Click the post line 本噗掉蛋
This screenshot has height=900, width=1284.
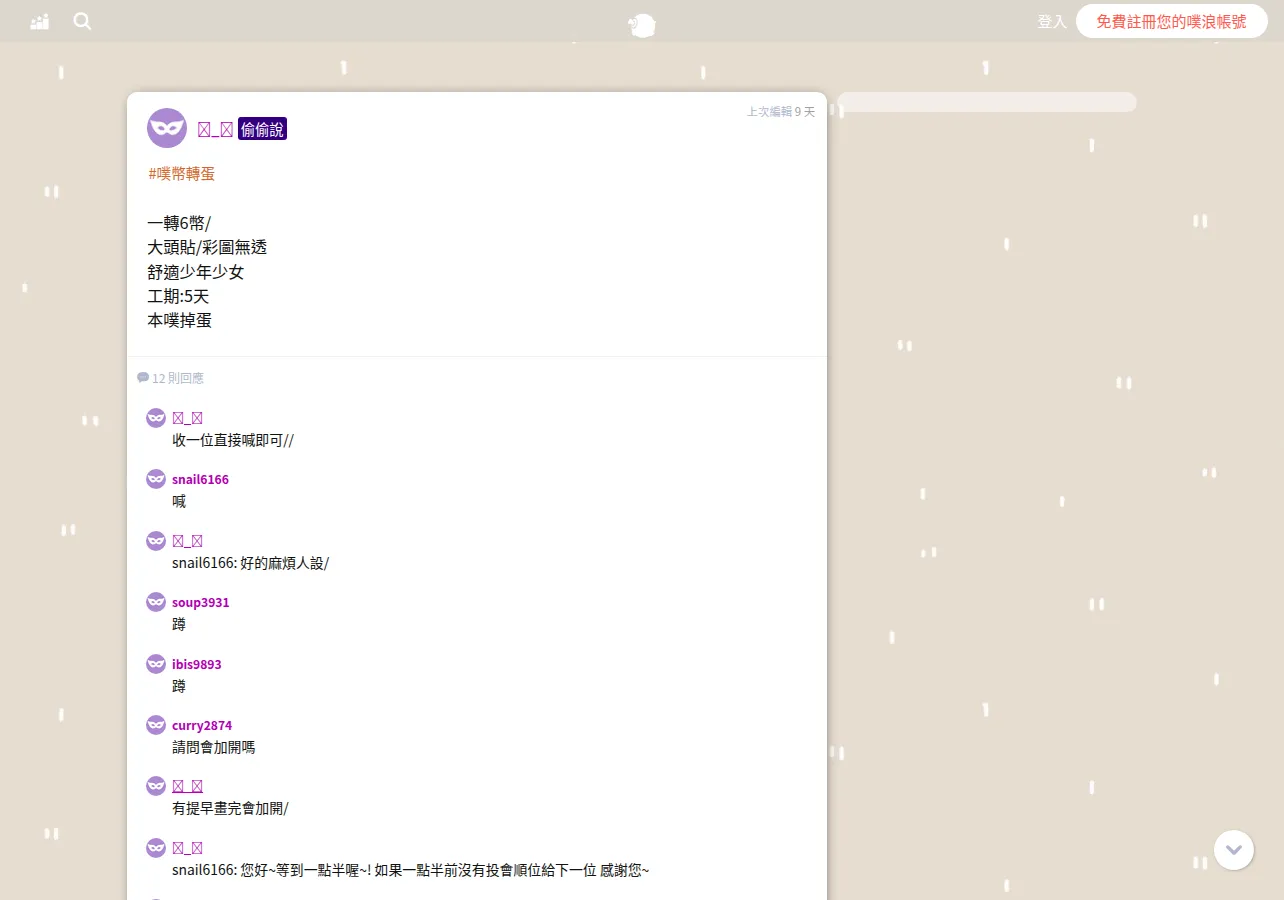(x=180, y=320)
